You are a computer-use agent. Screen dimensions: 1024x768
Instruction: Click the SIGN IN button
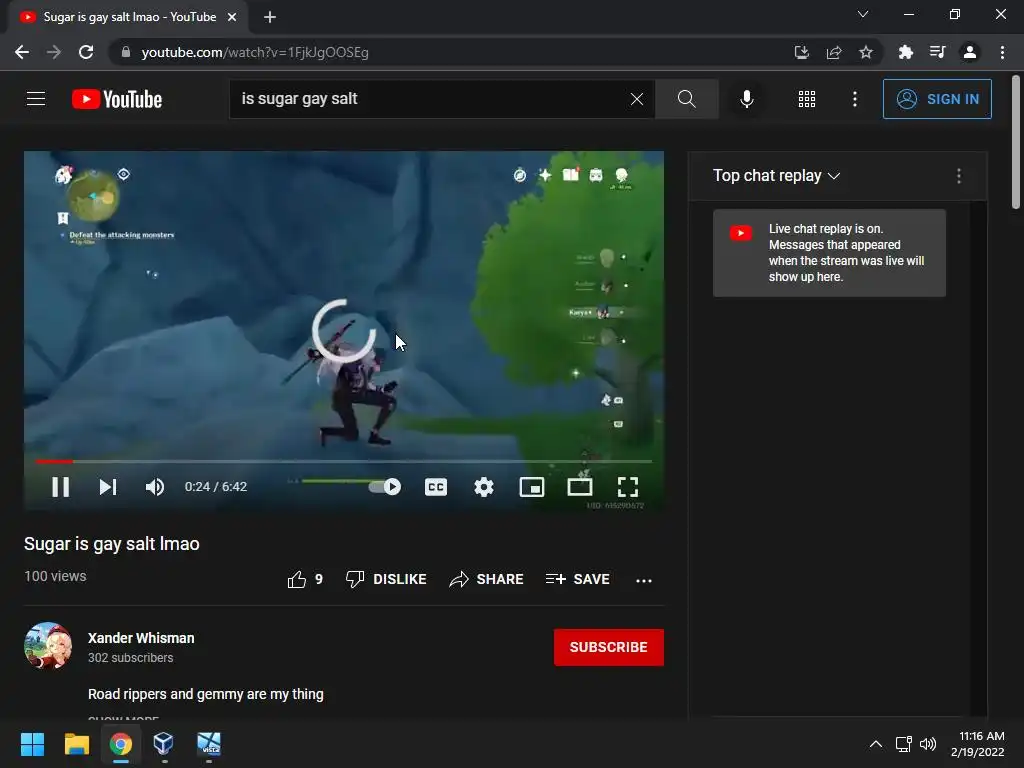(937, 99)
